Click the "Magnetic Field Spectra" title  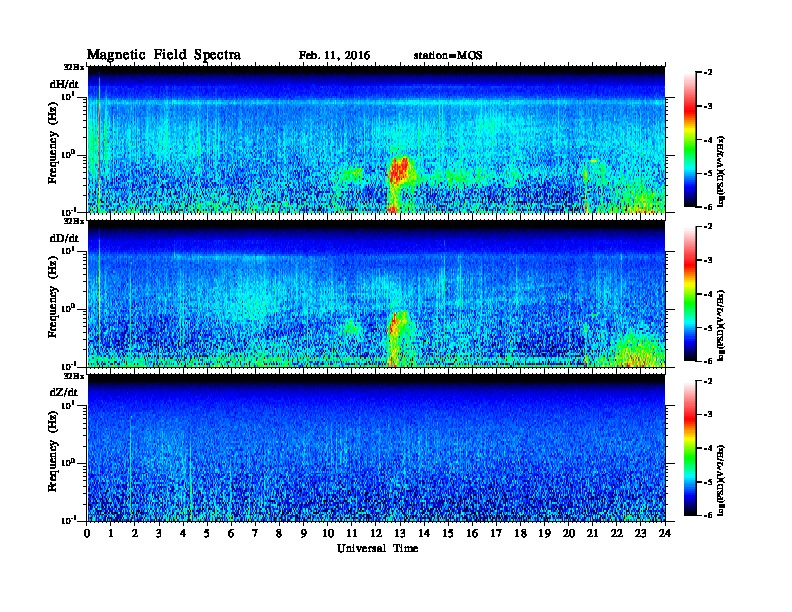click(x=164, y=55)
